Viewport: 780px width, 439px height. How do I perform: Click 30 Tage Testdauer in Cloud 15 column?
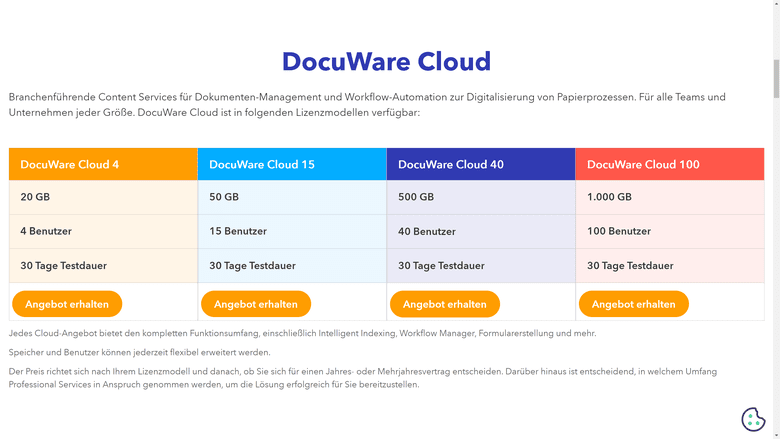coord(292,265)
